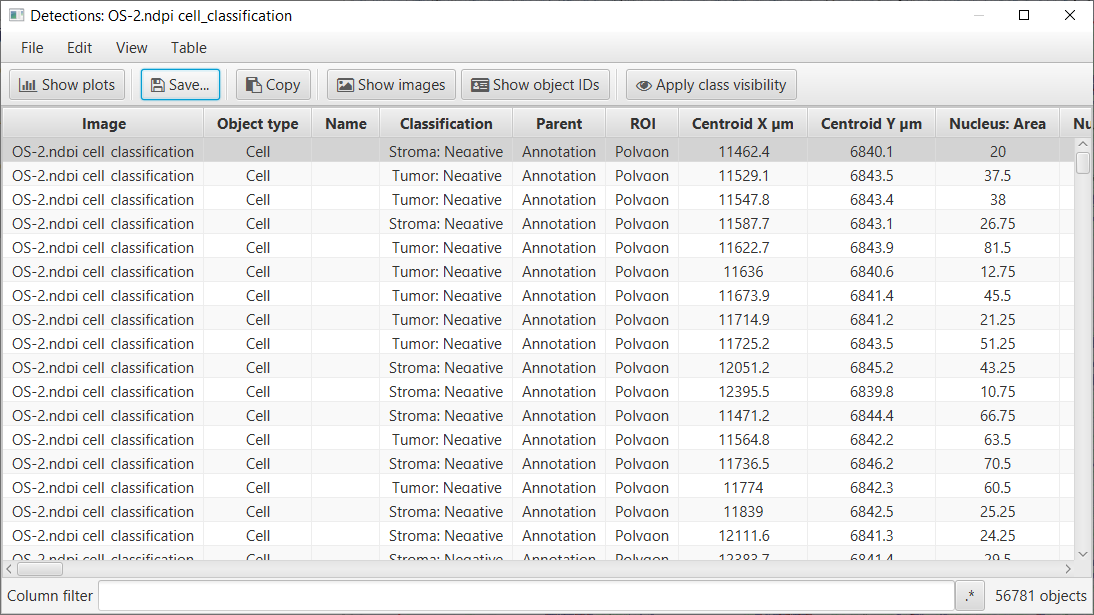Click the horizontal scrollbar right arrow

(x=1067, y=569)
